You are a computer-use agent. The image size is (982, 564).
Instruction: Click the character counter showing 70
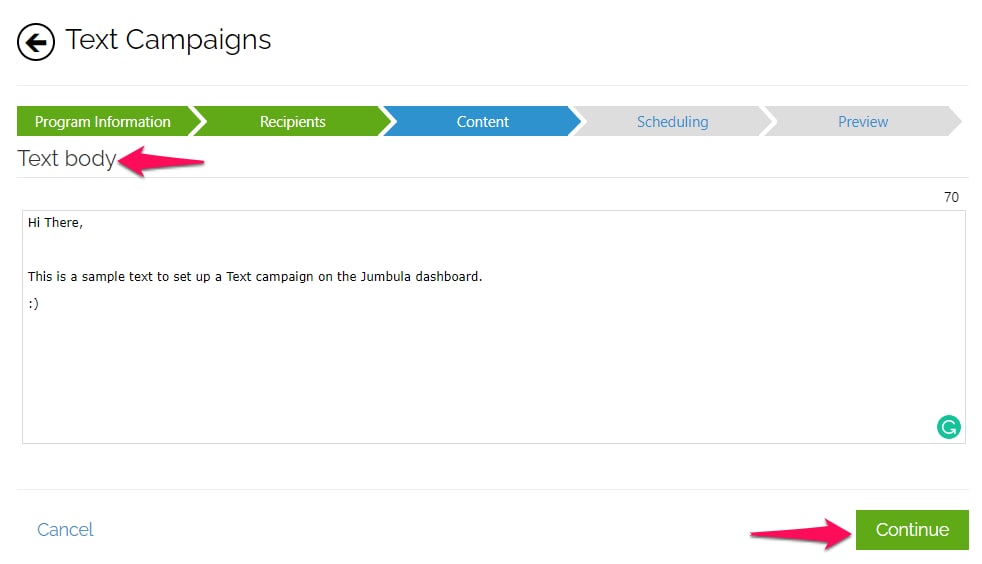click(951, 197)
